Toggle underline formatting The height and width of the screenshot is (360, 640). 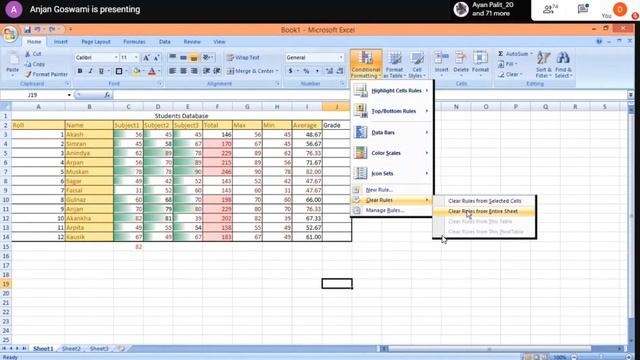101,71
